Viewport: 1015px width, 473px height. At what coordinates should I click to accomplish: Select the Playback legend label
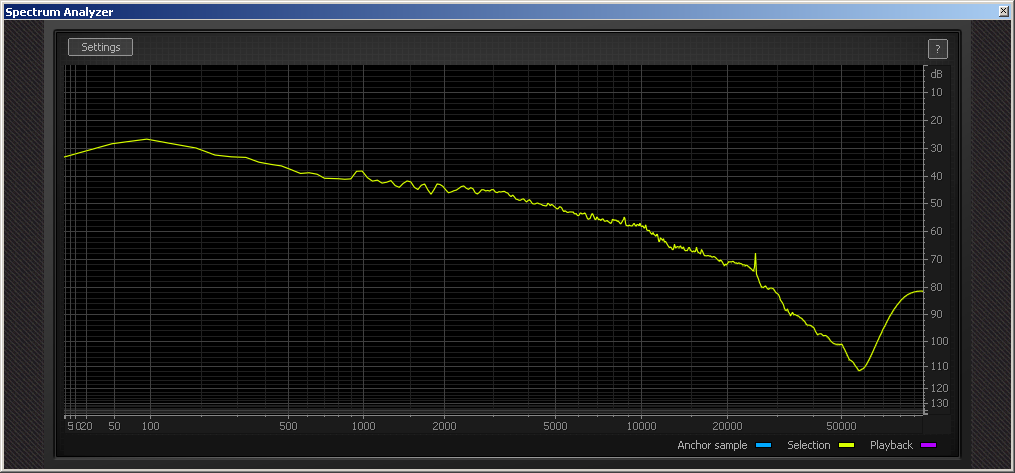pyautogui.click(x=890, y=445)
